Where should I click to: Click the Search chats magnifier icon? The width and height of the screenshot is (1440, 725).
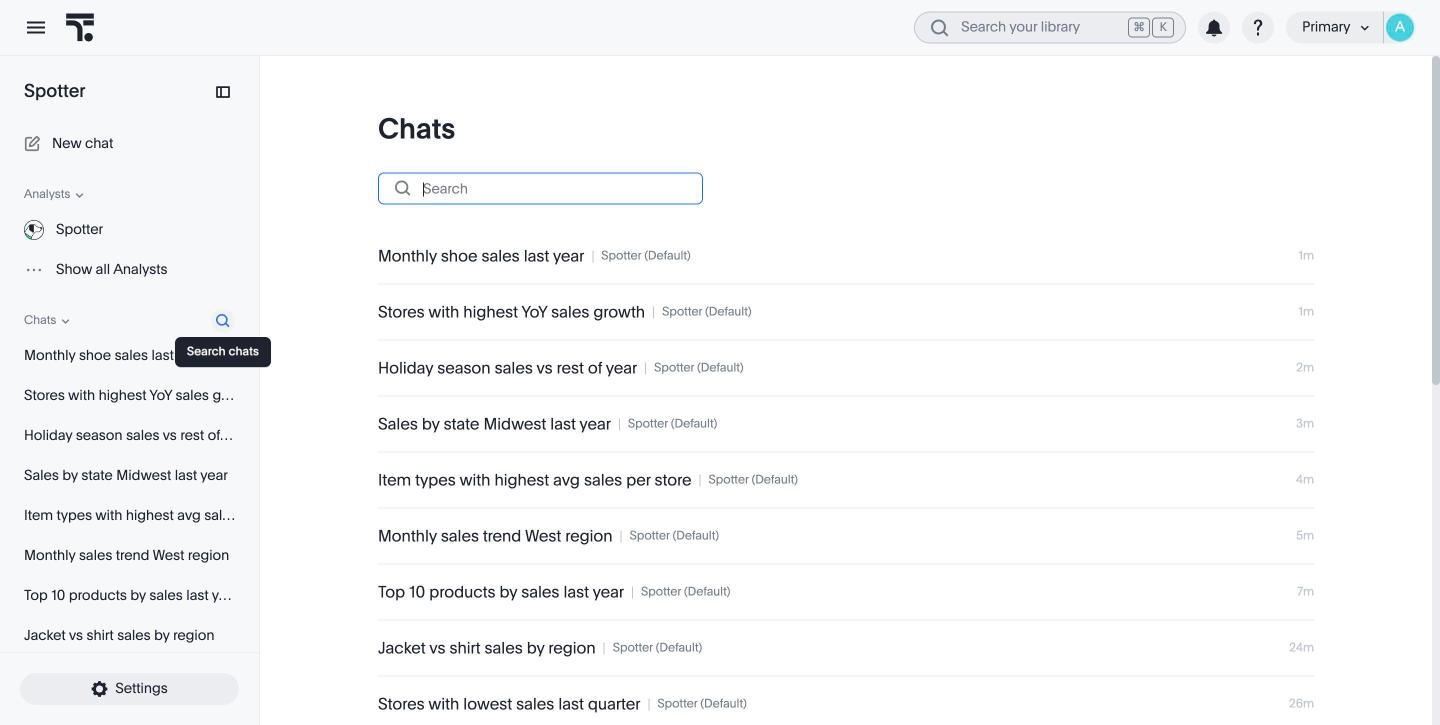click(222, 321)
